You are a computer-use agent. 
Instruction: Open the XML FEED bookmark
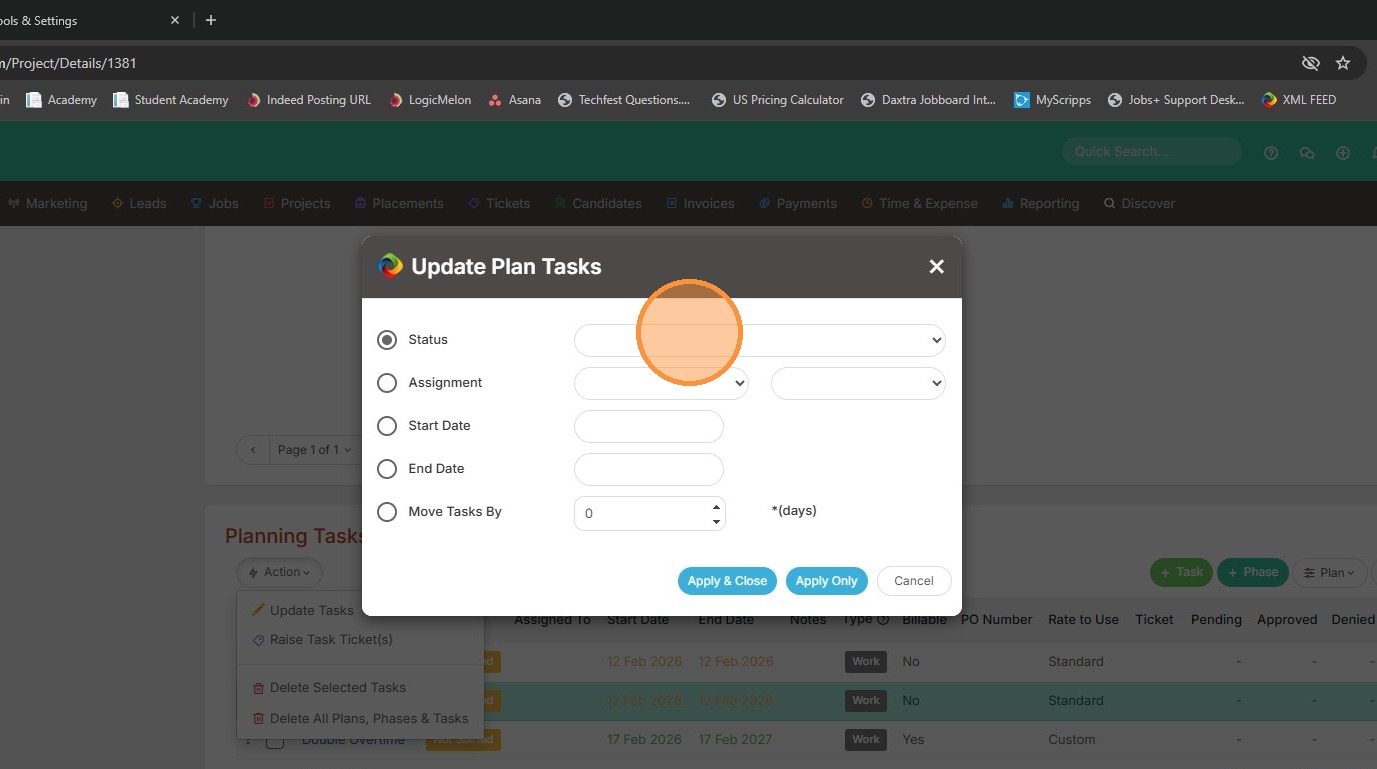tap(1298, 100)
